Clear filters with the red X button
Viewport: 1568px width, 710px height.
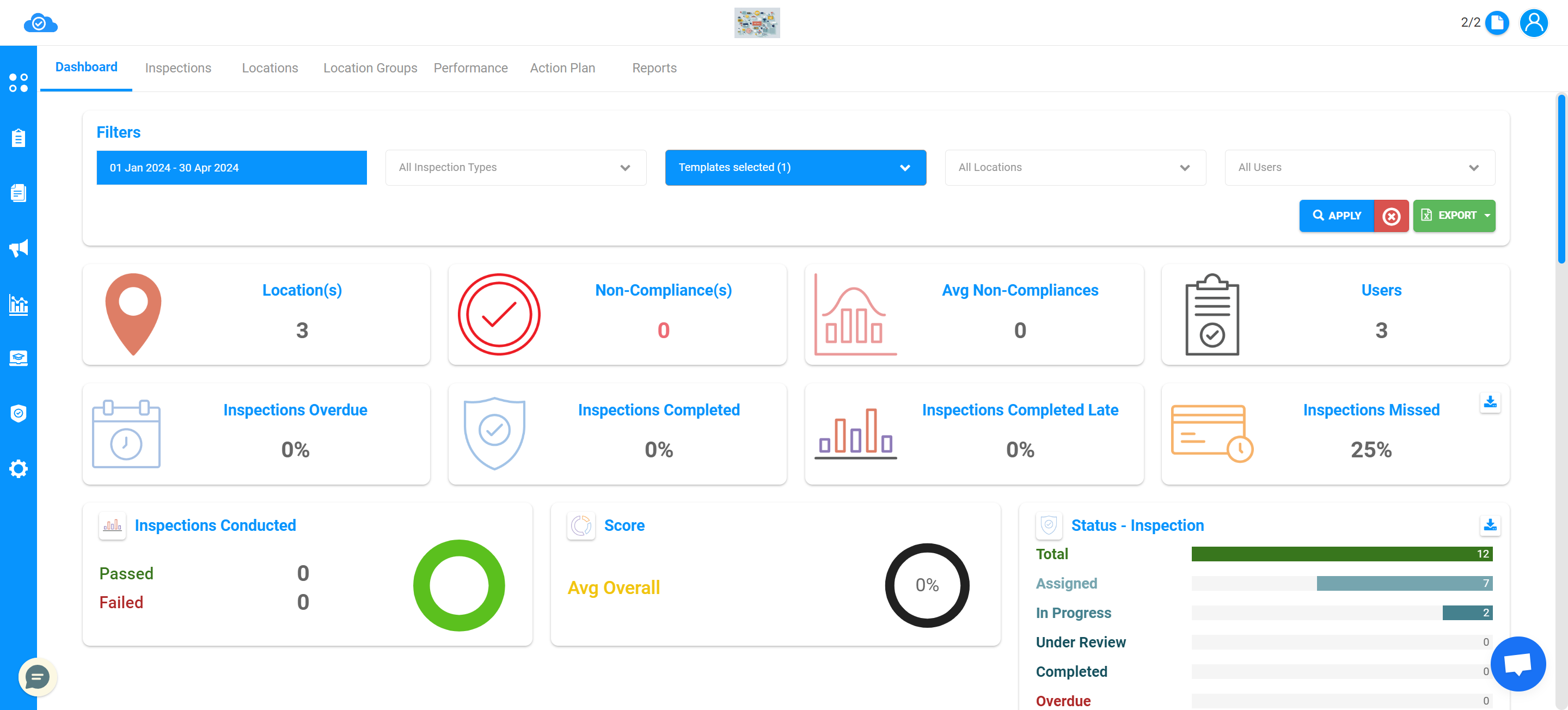(1391, 216)
